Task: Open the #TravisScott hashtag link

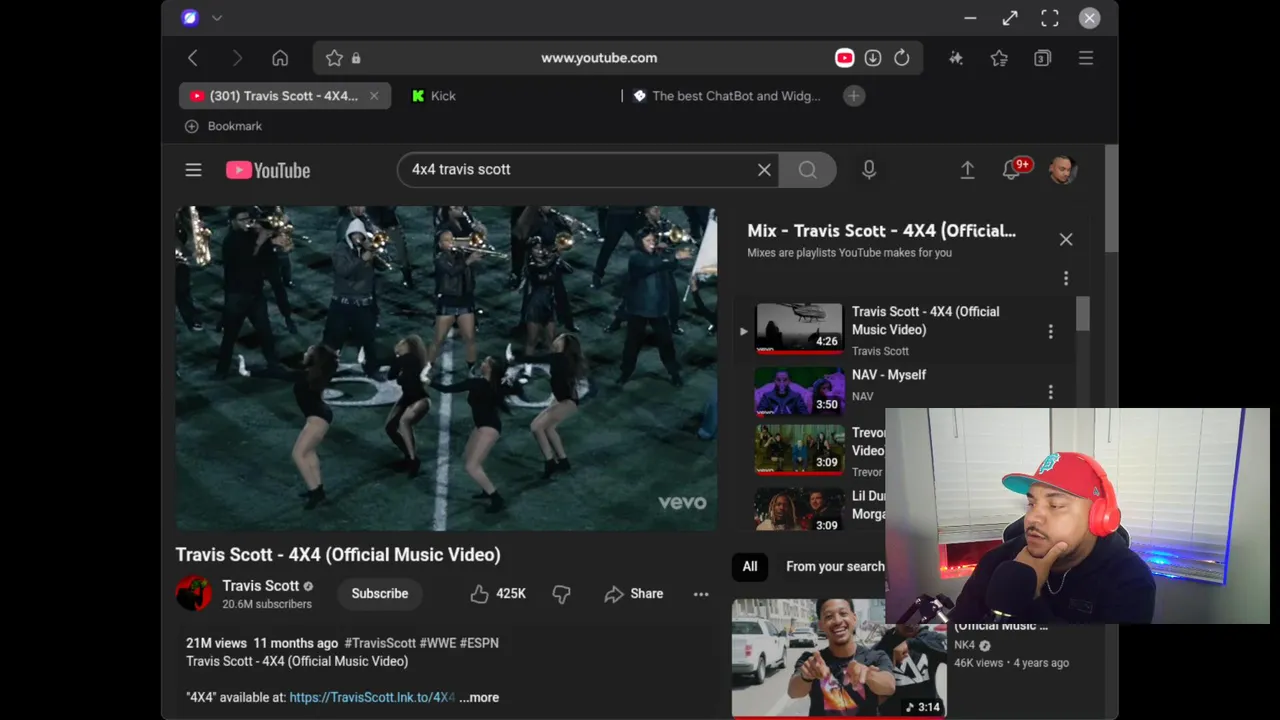Action: click(x=380, y=643)
